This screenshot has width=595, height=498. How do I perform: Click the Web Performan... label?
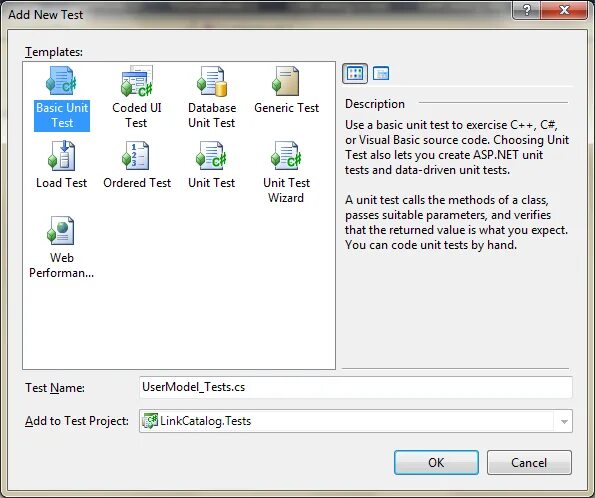coord(61,265)
